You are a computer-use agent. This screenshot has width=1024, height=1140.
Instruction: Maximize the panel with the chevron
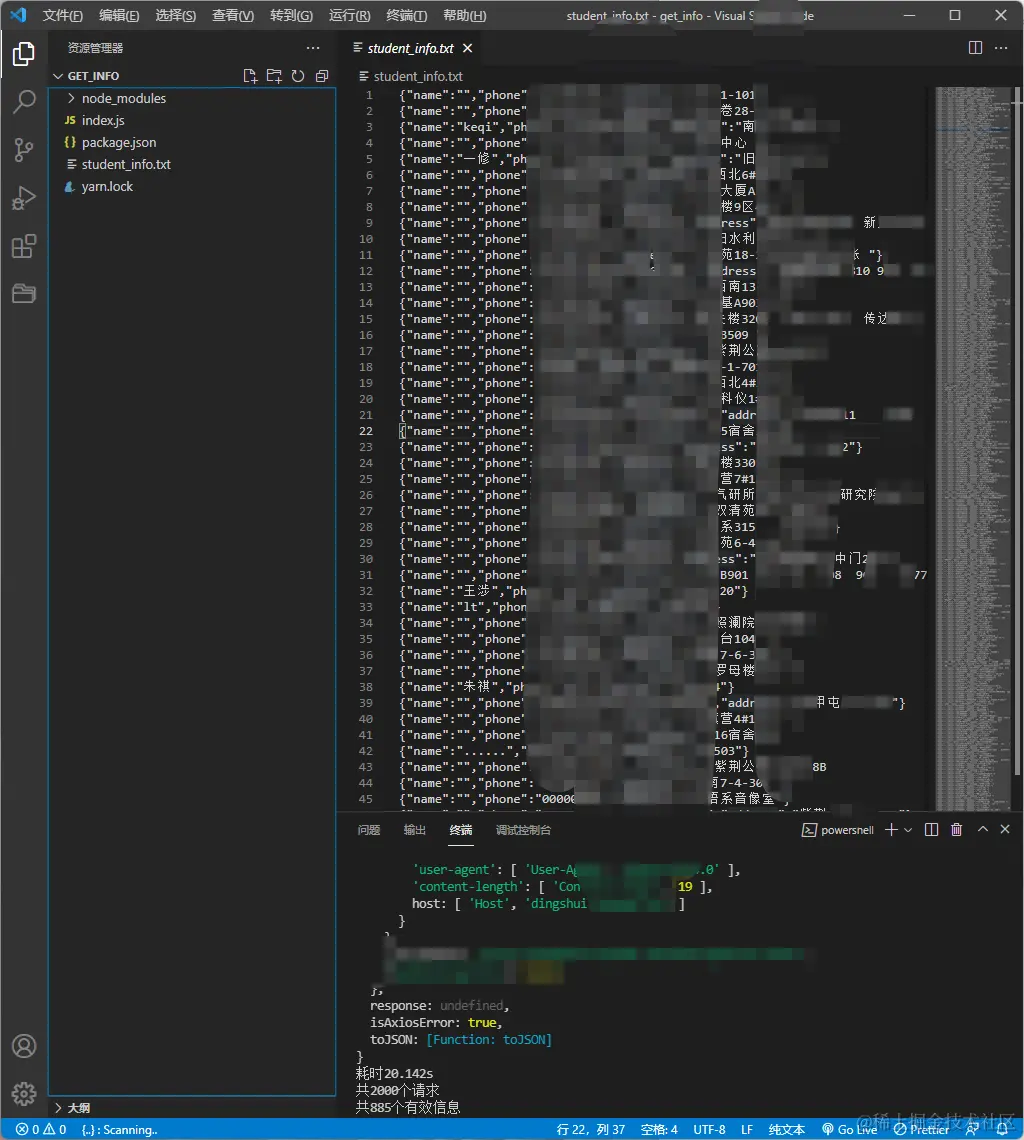coord(983,830)
